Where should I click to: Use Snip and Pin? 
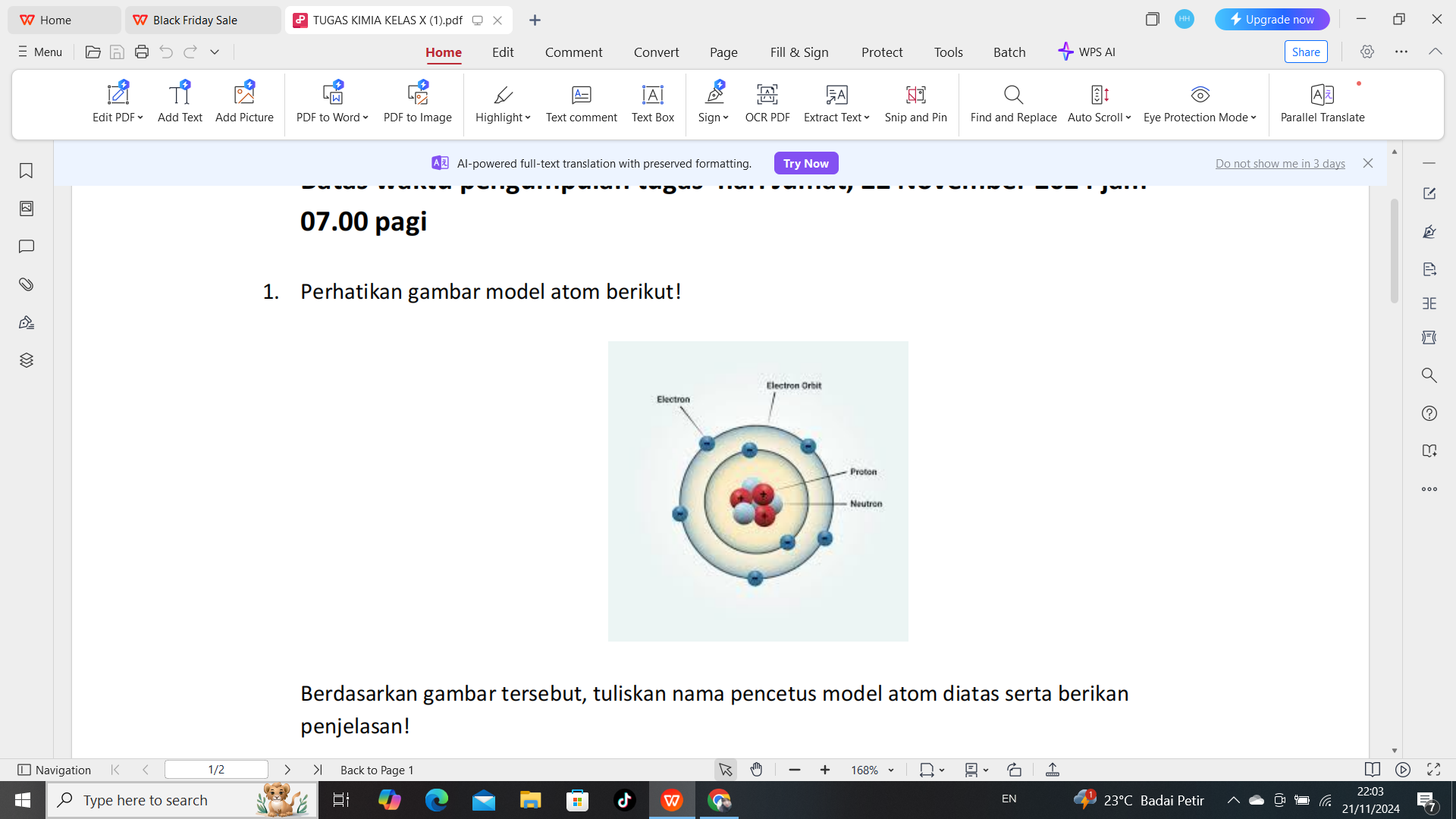(x=915, y=102)
